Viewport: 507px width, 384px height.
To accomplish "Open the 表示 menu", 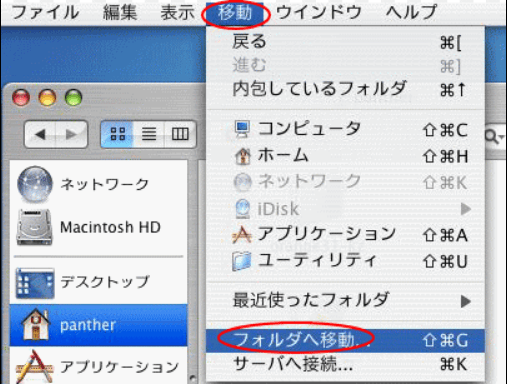I will click(x=177, y=13).
